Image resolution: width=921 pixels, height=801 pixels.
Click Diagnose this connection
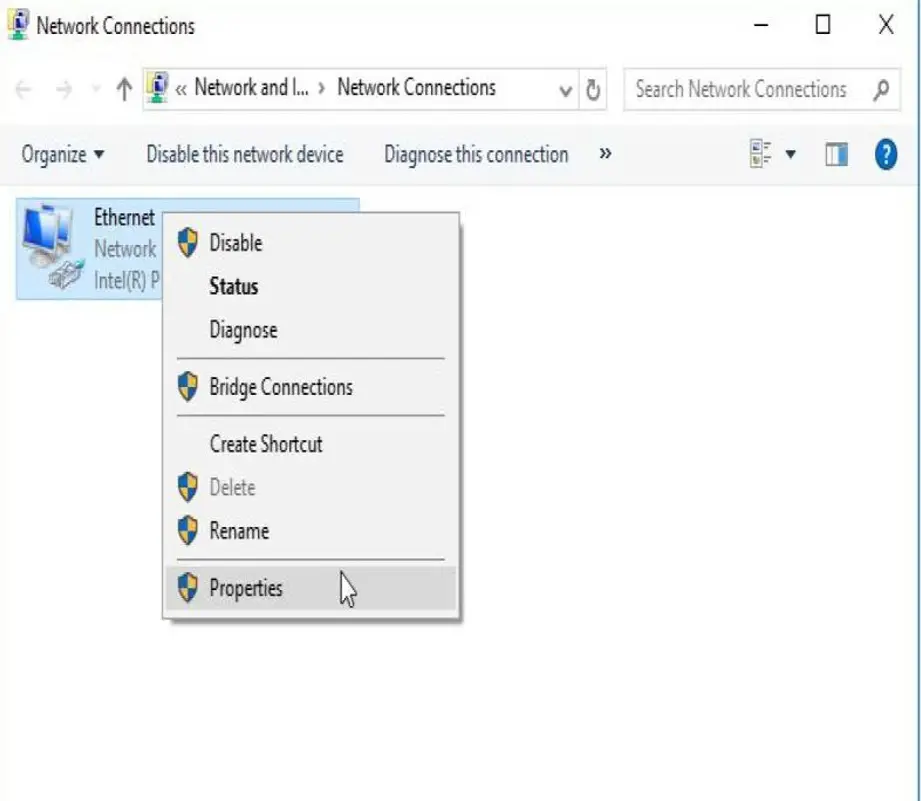coord(476,155)
